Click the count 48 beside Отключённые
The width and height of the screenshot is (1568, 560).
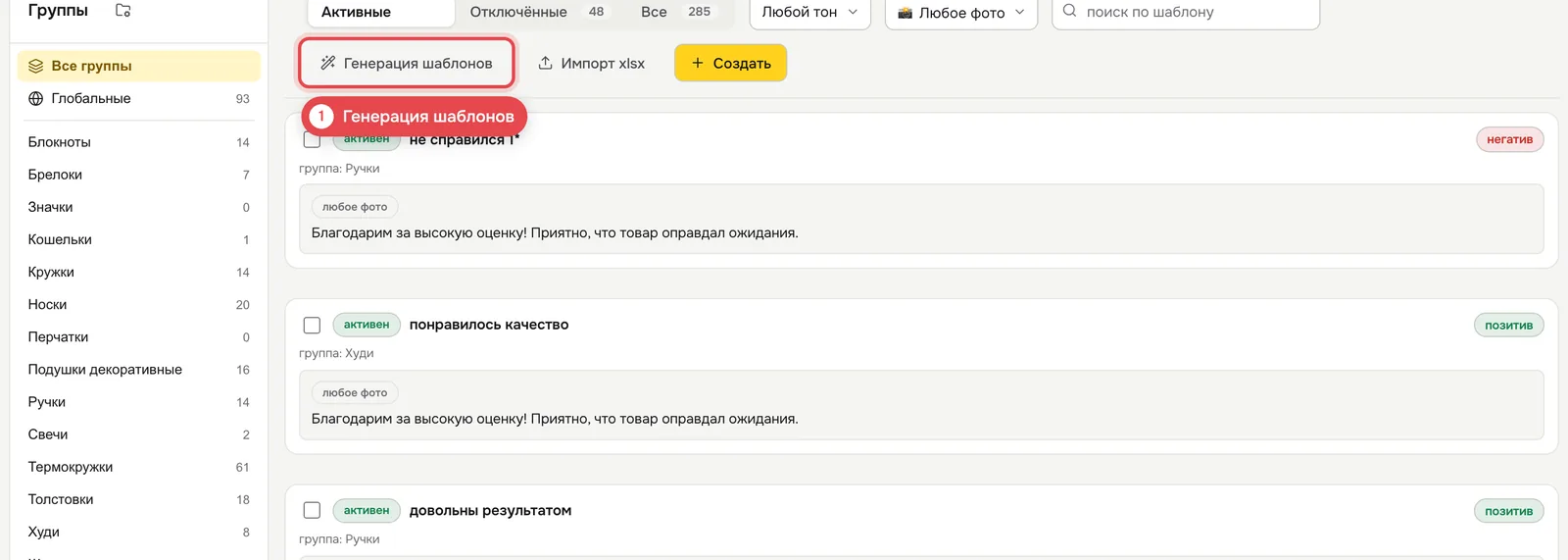pos(596,12)
